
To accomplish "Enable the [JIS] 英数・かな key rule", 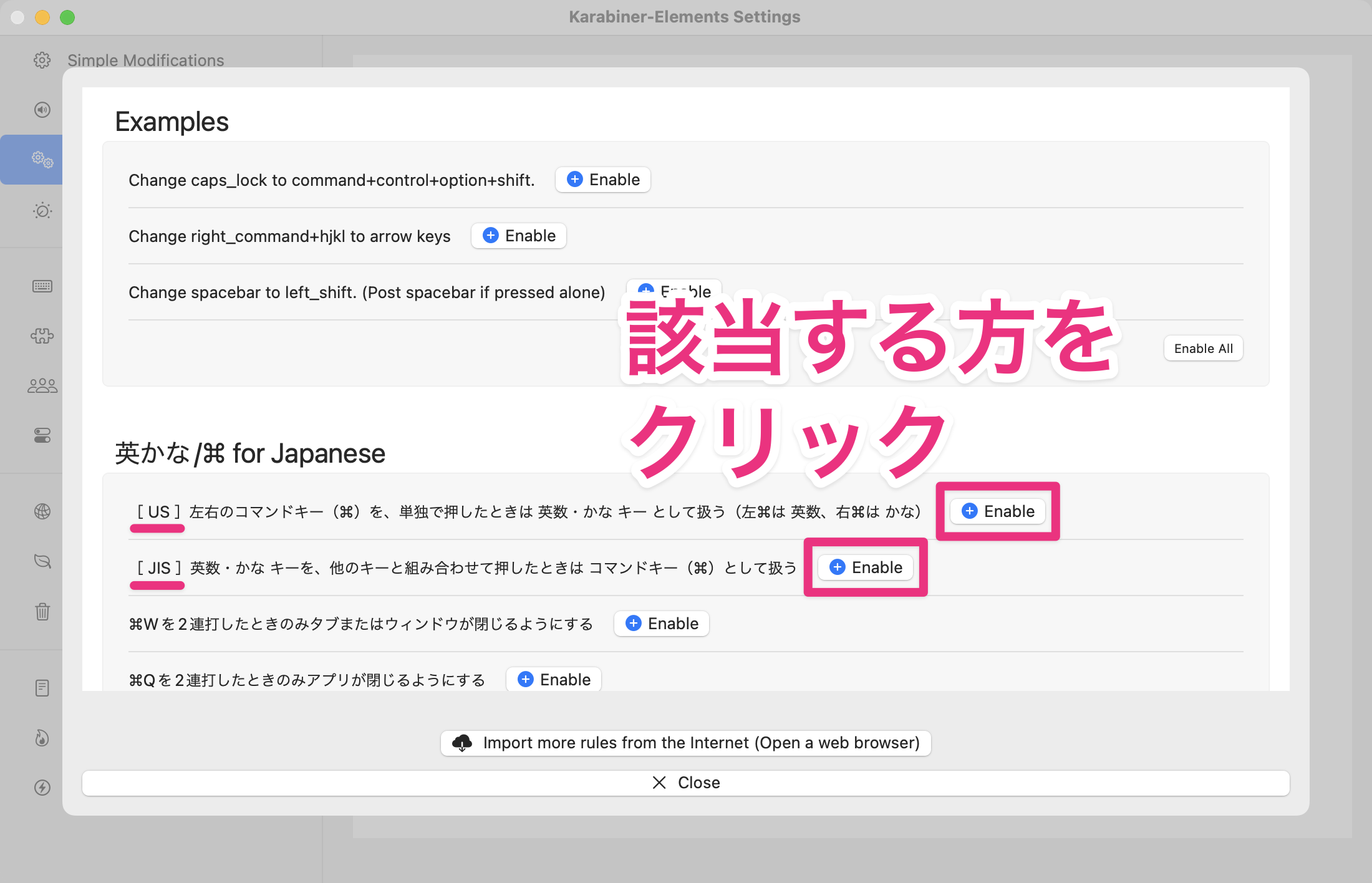I will click(x=865, y=567).
